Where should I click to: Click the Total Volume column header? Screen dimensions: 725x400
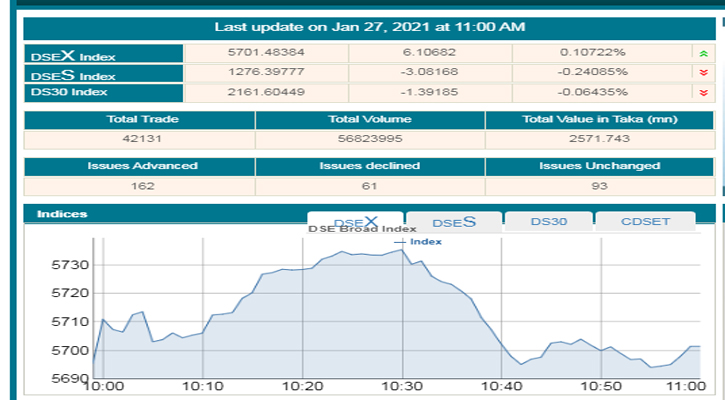[x=370, y=120]
